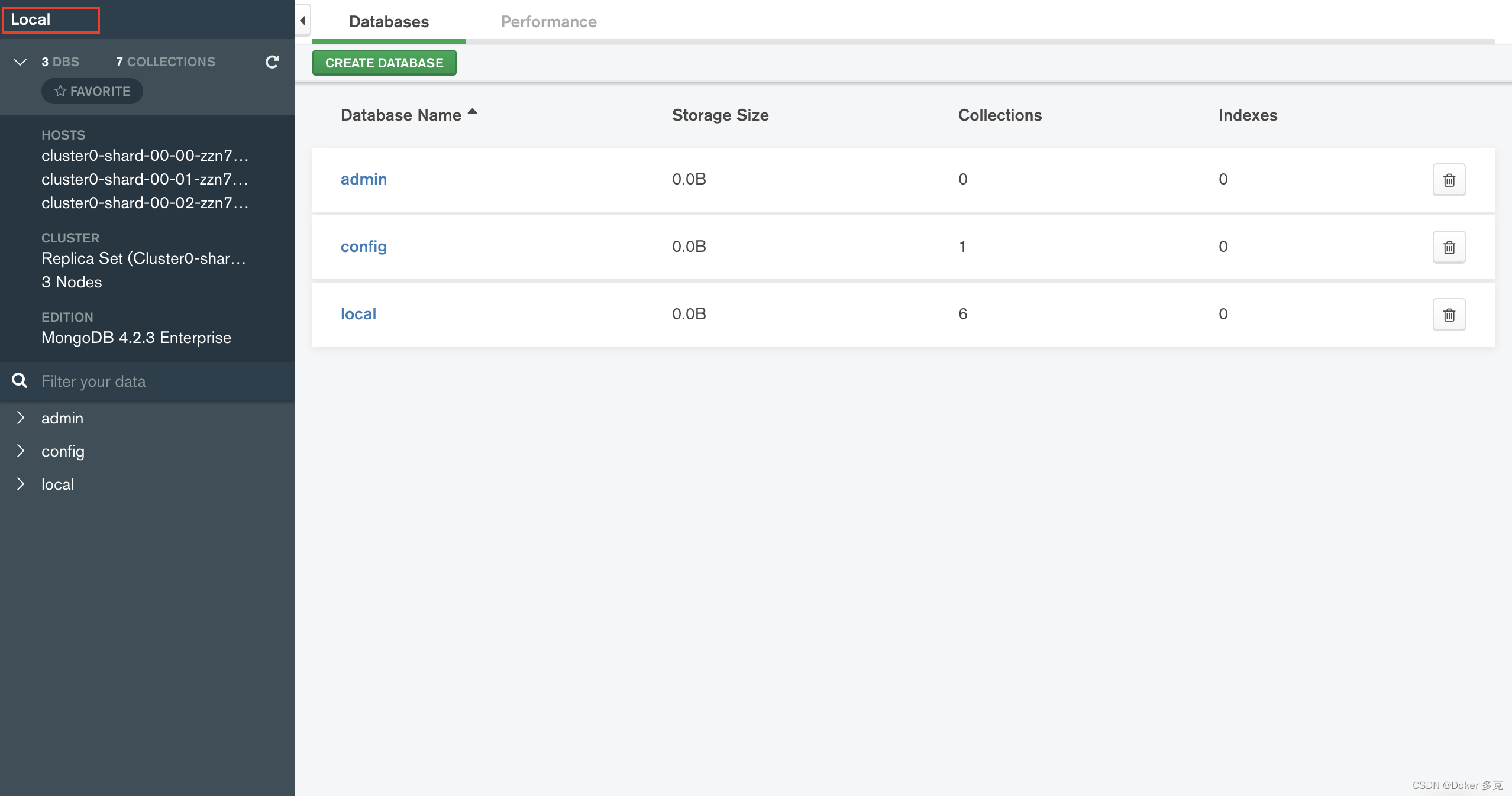1512x796 pixels.
Task: Mark connection as FAVORITE with star
Action: (x=92, y=91)
